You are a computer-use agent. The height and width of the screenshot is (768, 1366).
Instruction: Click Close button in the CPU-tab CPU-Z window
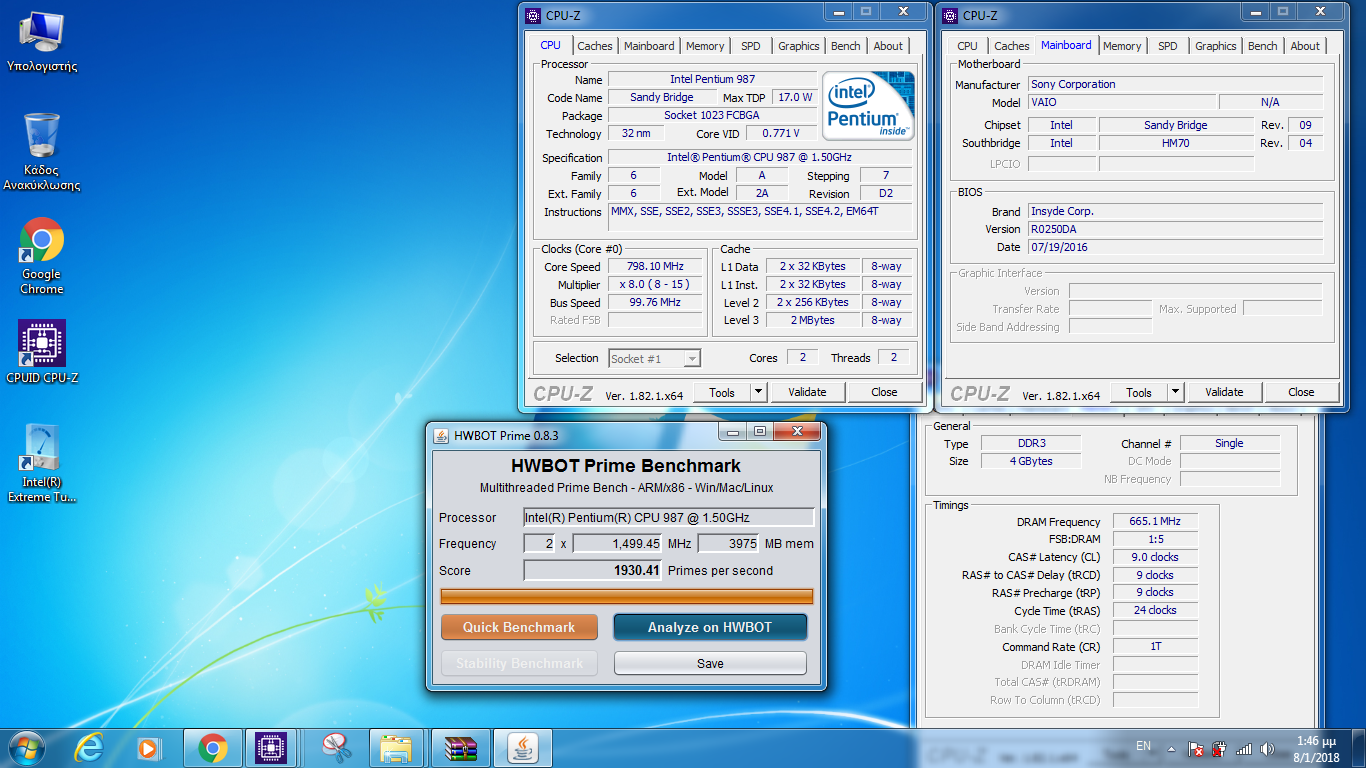[884, 392]
